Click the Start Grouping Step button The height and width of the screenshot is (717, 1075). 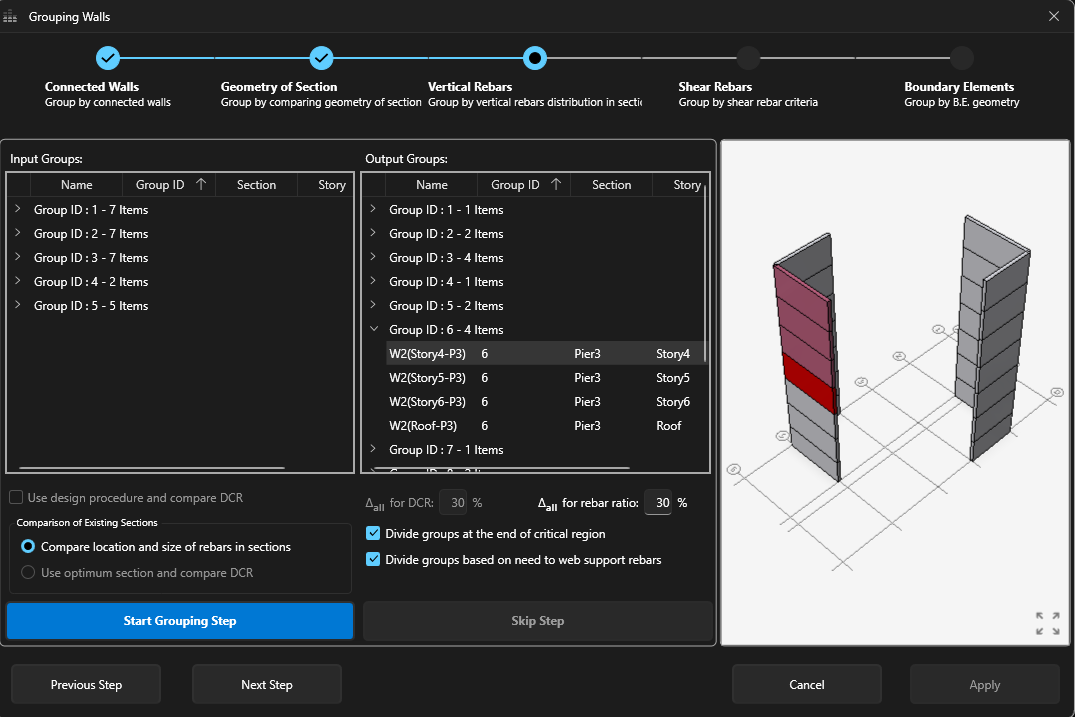(180, 621)
